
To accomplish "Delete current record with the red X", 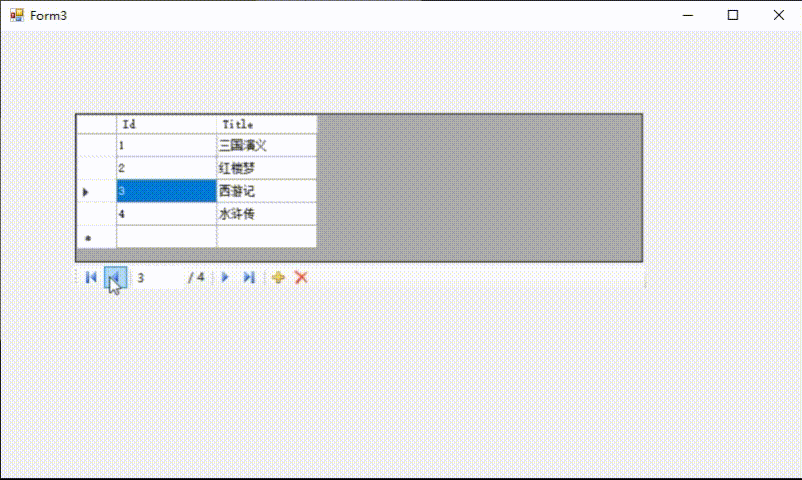I will click(x=301, y=277).
